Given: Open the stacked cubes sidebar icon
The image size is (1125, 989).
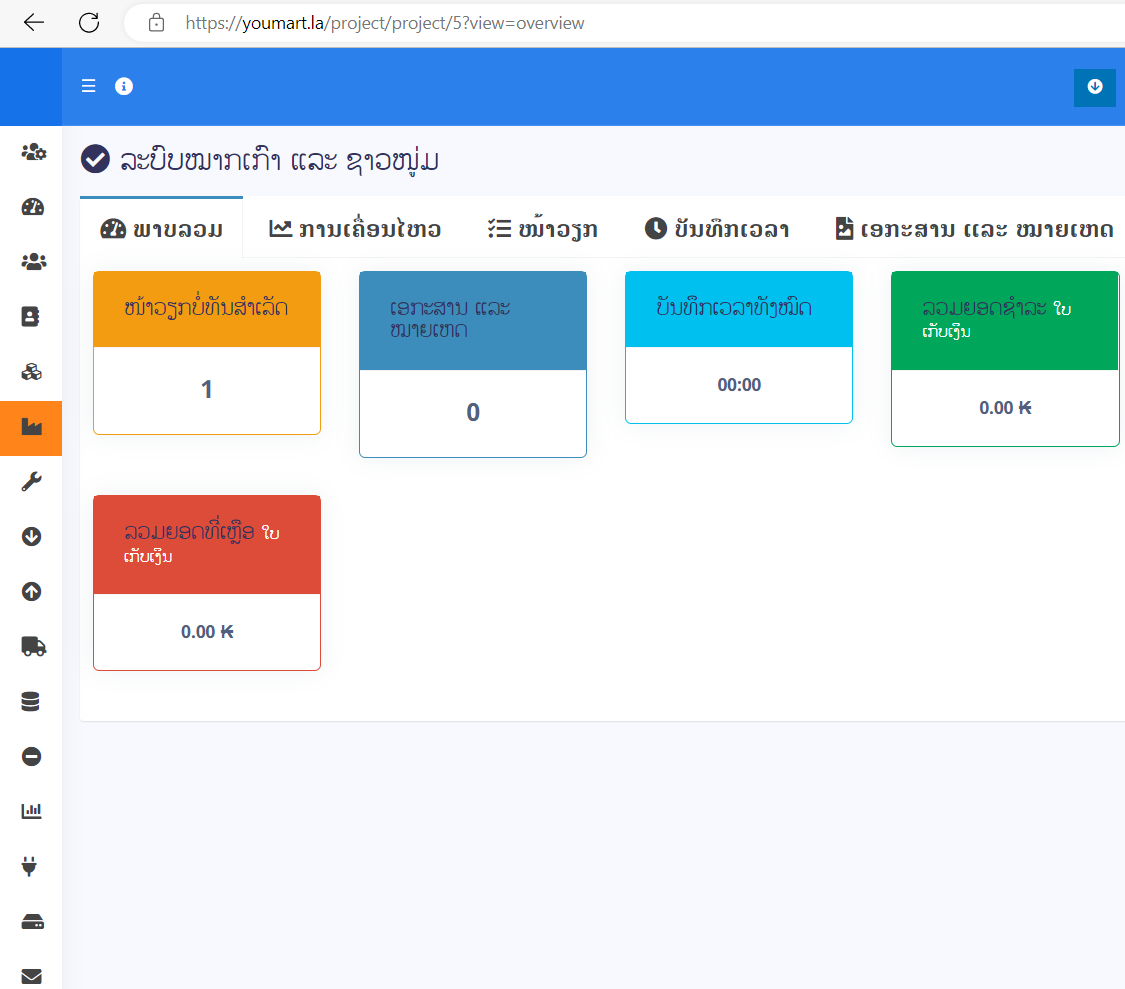Looking at the screenshot, I should pos(32,372).
